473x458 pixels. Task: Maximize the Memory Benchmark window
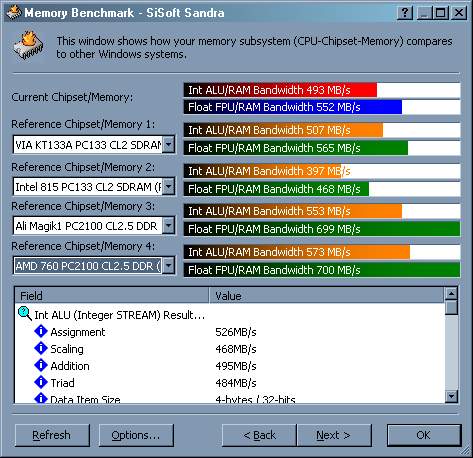440,13
